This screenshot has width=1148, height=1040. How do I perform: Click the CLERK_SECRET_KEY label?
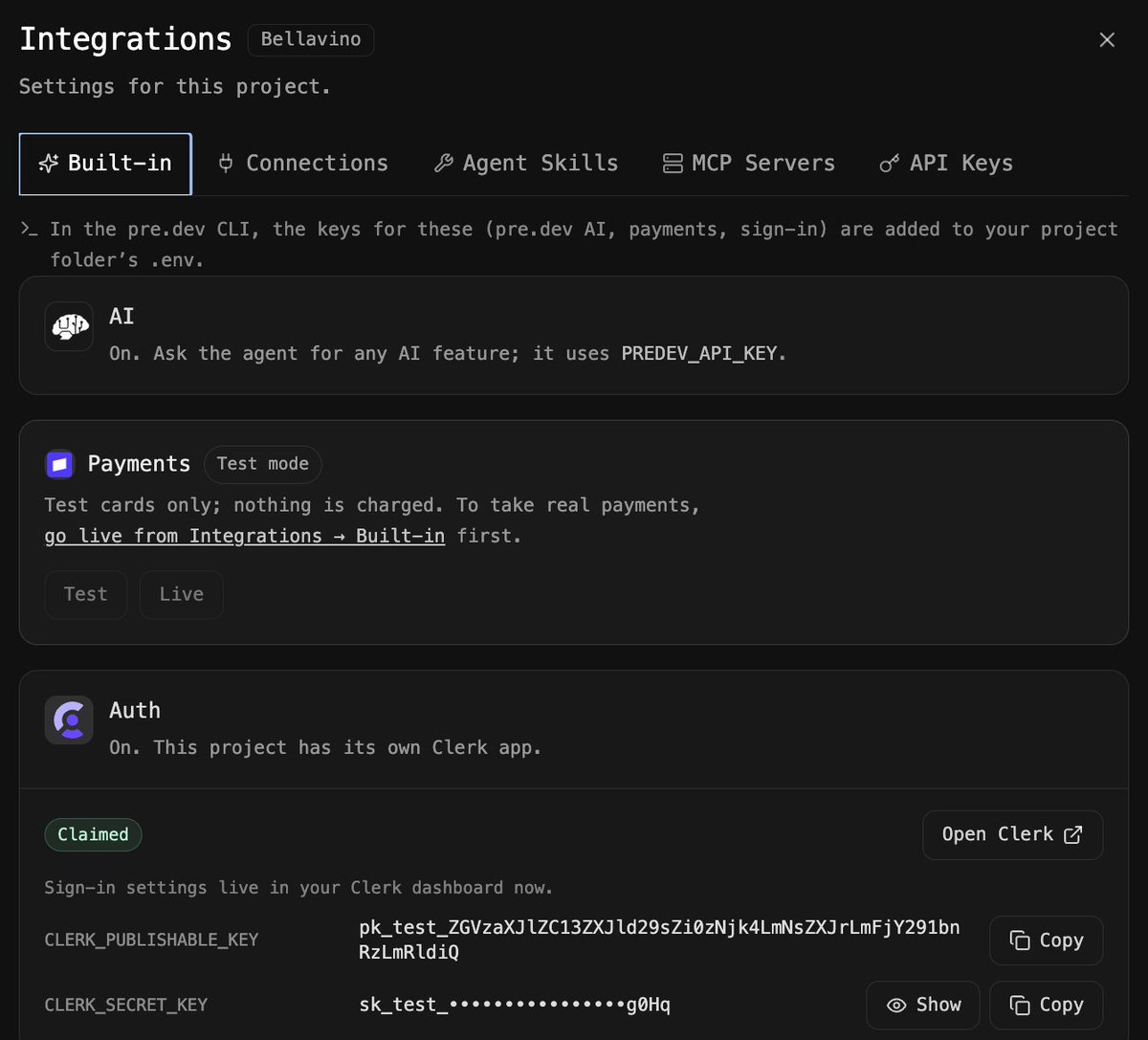pyautogui.click(x=125, y=1005)
